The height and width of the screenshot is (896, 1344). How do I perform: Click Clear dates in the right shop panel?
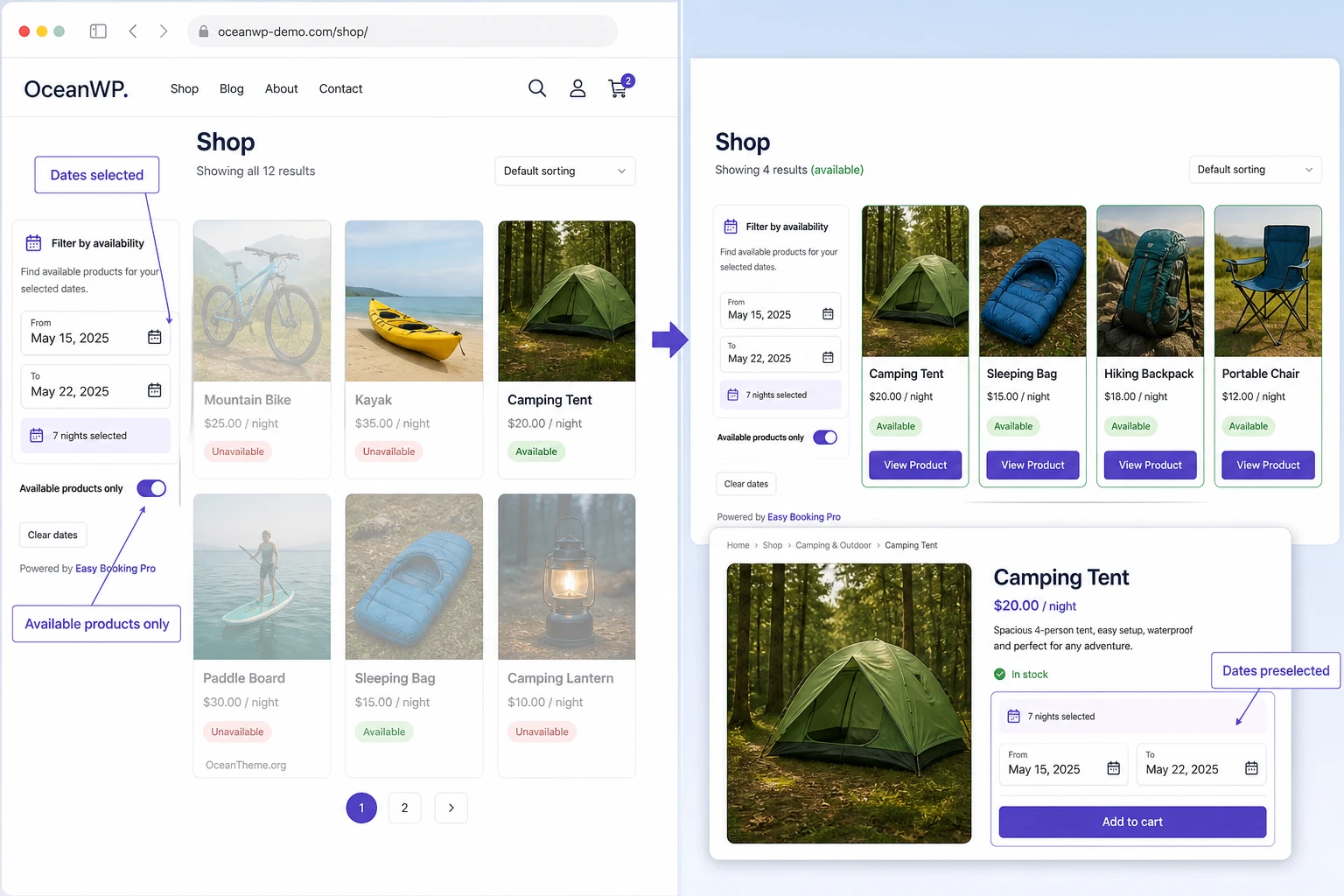(x=746, y=484)
